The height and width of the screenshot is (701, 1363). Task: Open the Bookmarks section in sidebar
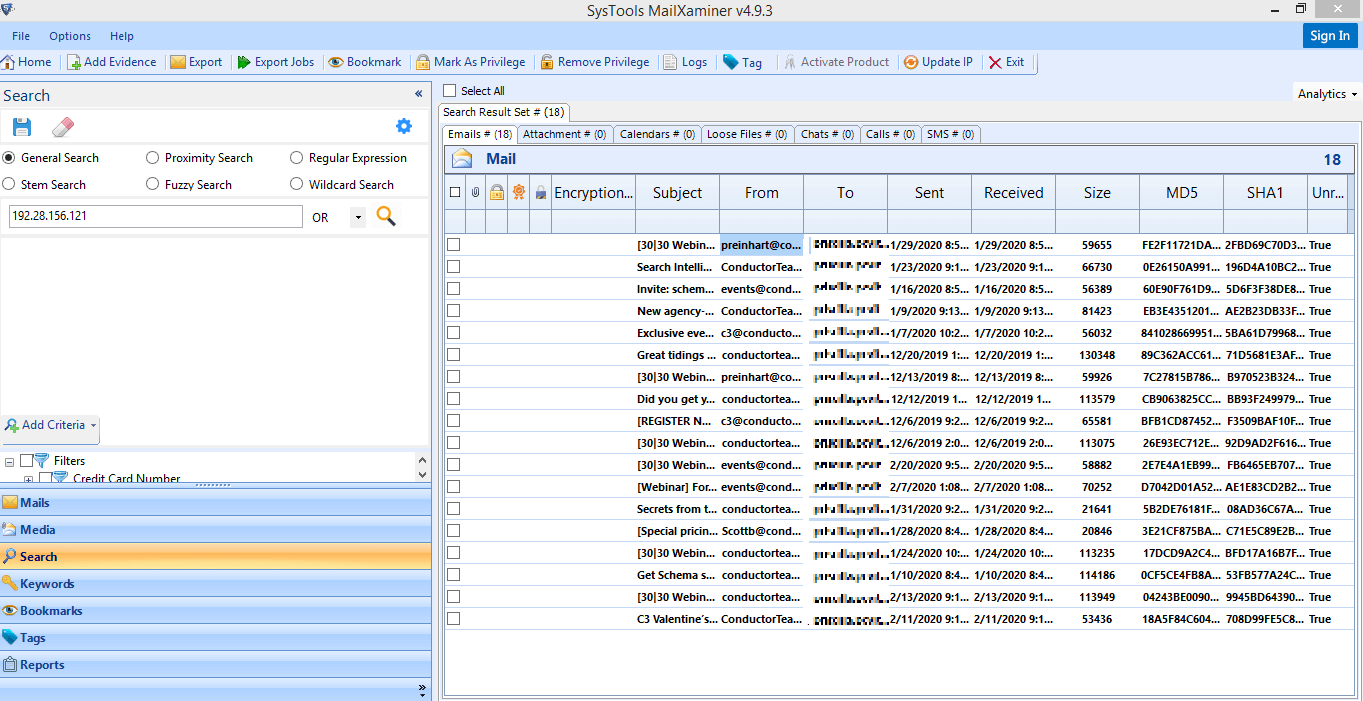coord(216,611)
